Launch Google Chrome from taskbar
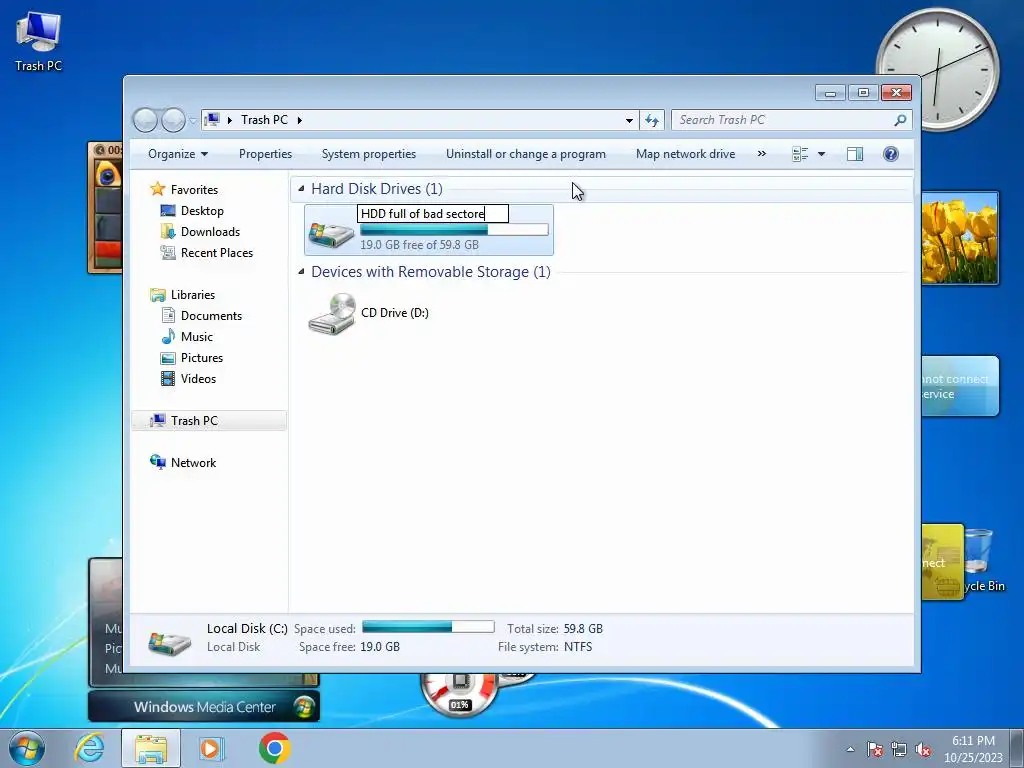This screenshot has width=1024, height=768. click(274, 748)
